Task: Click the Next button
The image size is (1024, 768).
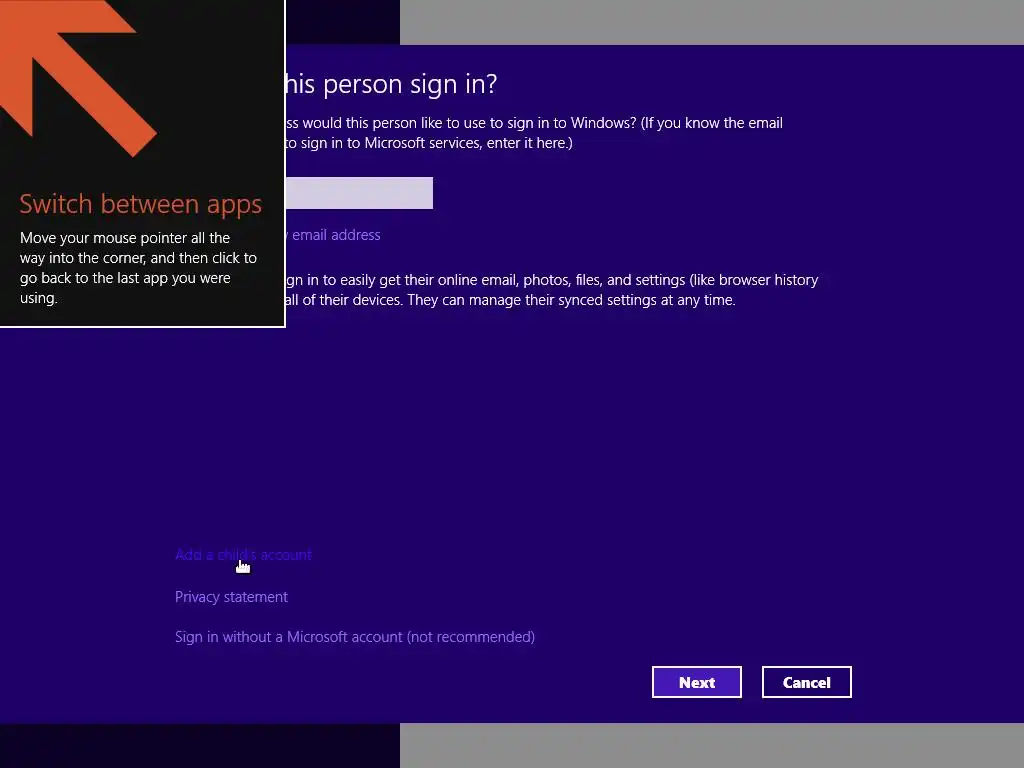Action: point(696,682)
